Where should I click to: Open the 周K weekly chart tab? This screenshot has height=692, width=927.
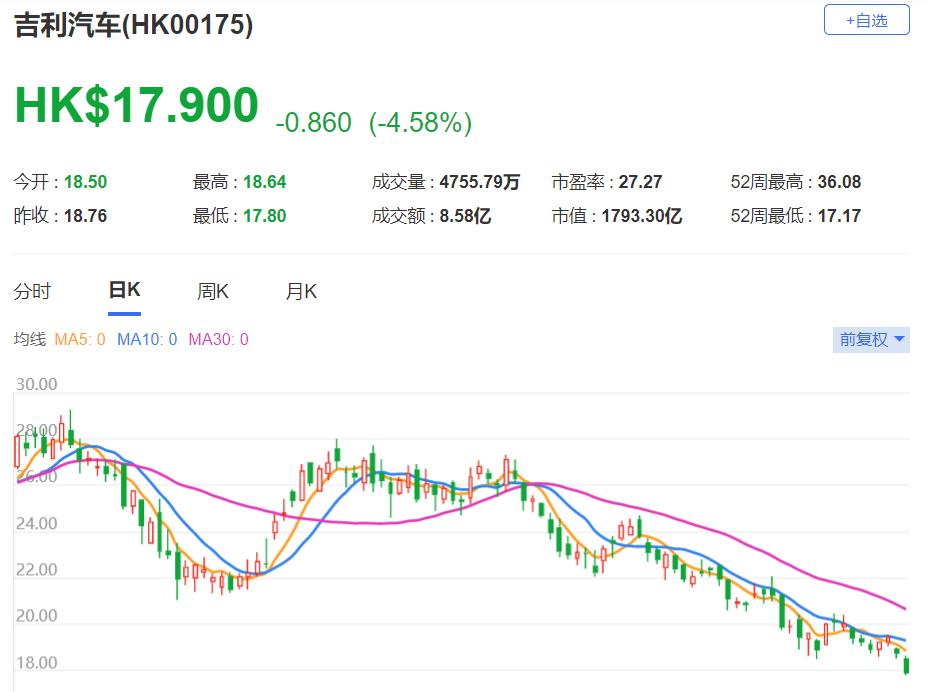pyautogui.click(x=213, y=291)
